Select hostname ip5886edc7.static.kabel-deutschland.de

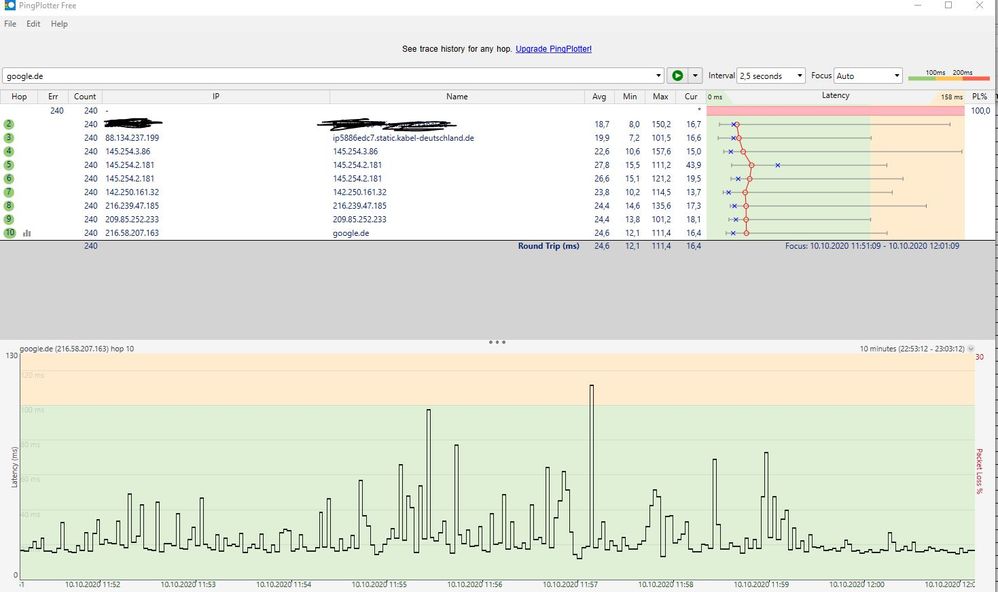[x=403, y=137]
